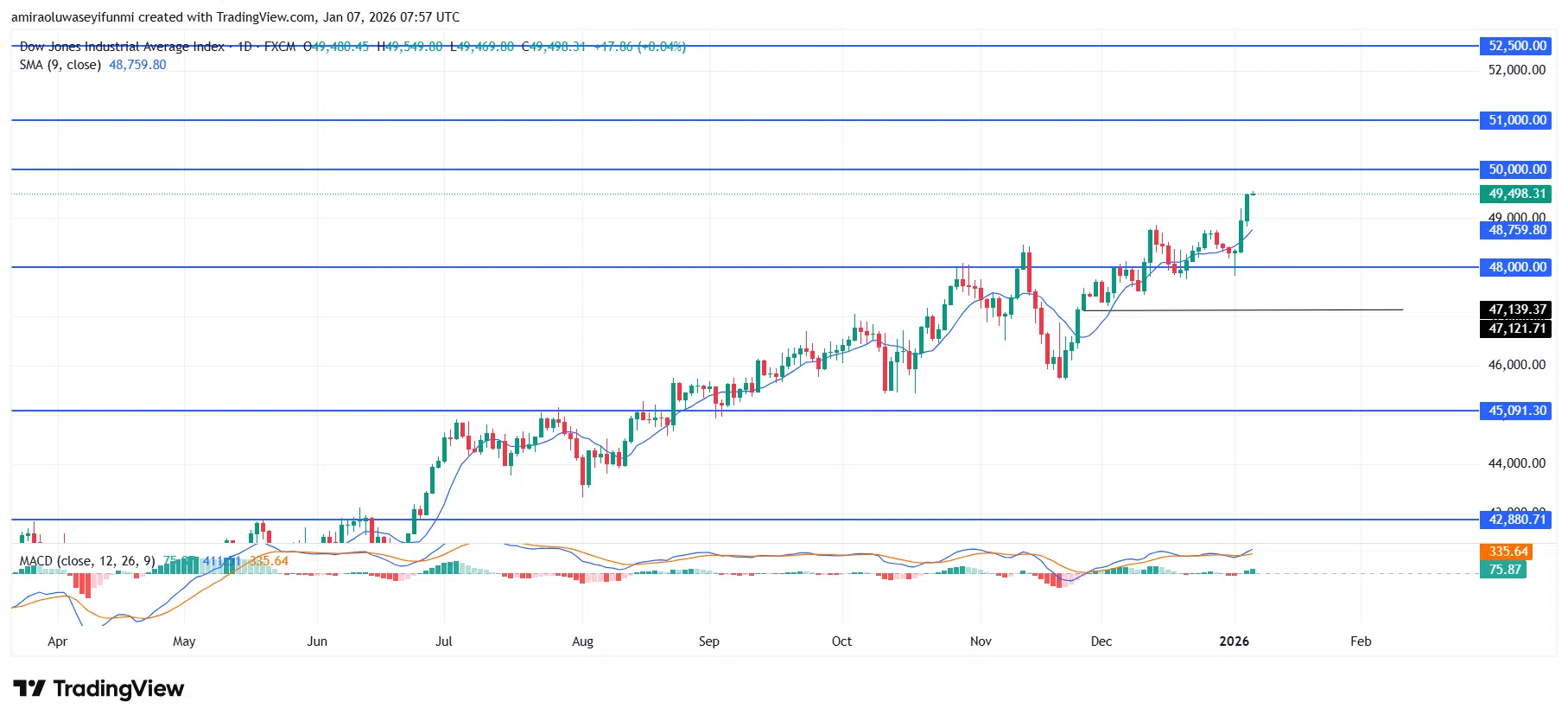The width and height of the screenshot is (1568, 721).
Task: Select the 50,000.00 resistance price label
Action: click(1516, 169)
